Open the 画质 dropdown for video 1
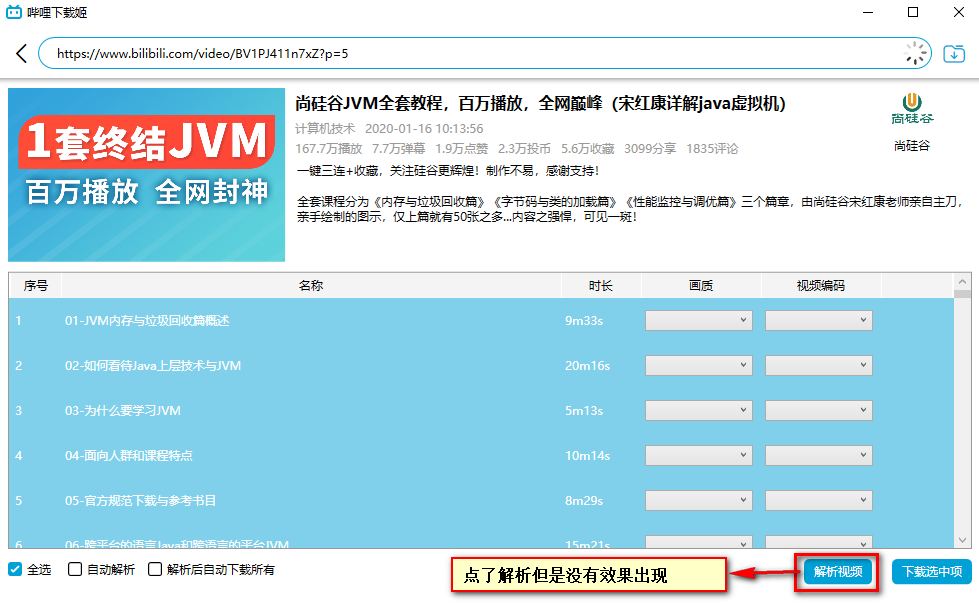This screenshot has height=604, width=979. tap(698, 320)
